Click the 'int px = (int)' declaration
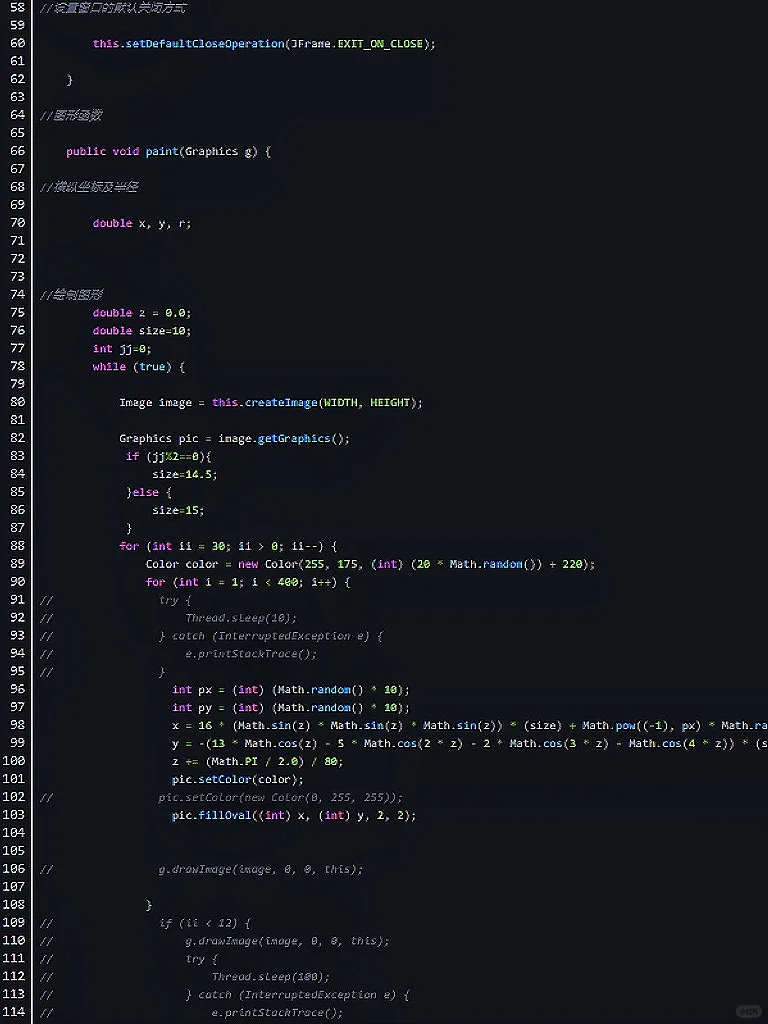Image resolution: width=768 pixels, height=1024 pixels. pyautogui.click(x=291, y=690)
